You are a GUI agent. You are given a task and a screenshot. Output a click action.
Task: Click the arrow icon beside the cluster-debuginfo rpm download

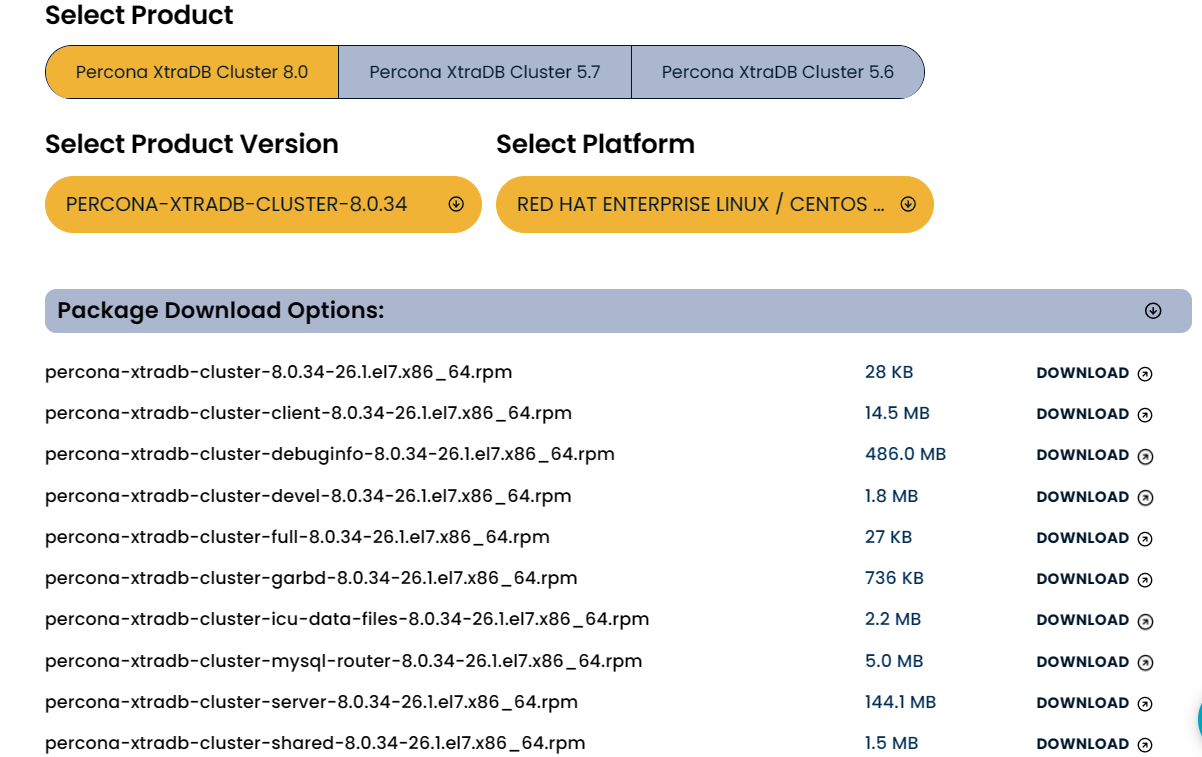point(1146,455)
